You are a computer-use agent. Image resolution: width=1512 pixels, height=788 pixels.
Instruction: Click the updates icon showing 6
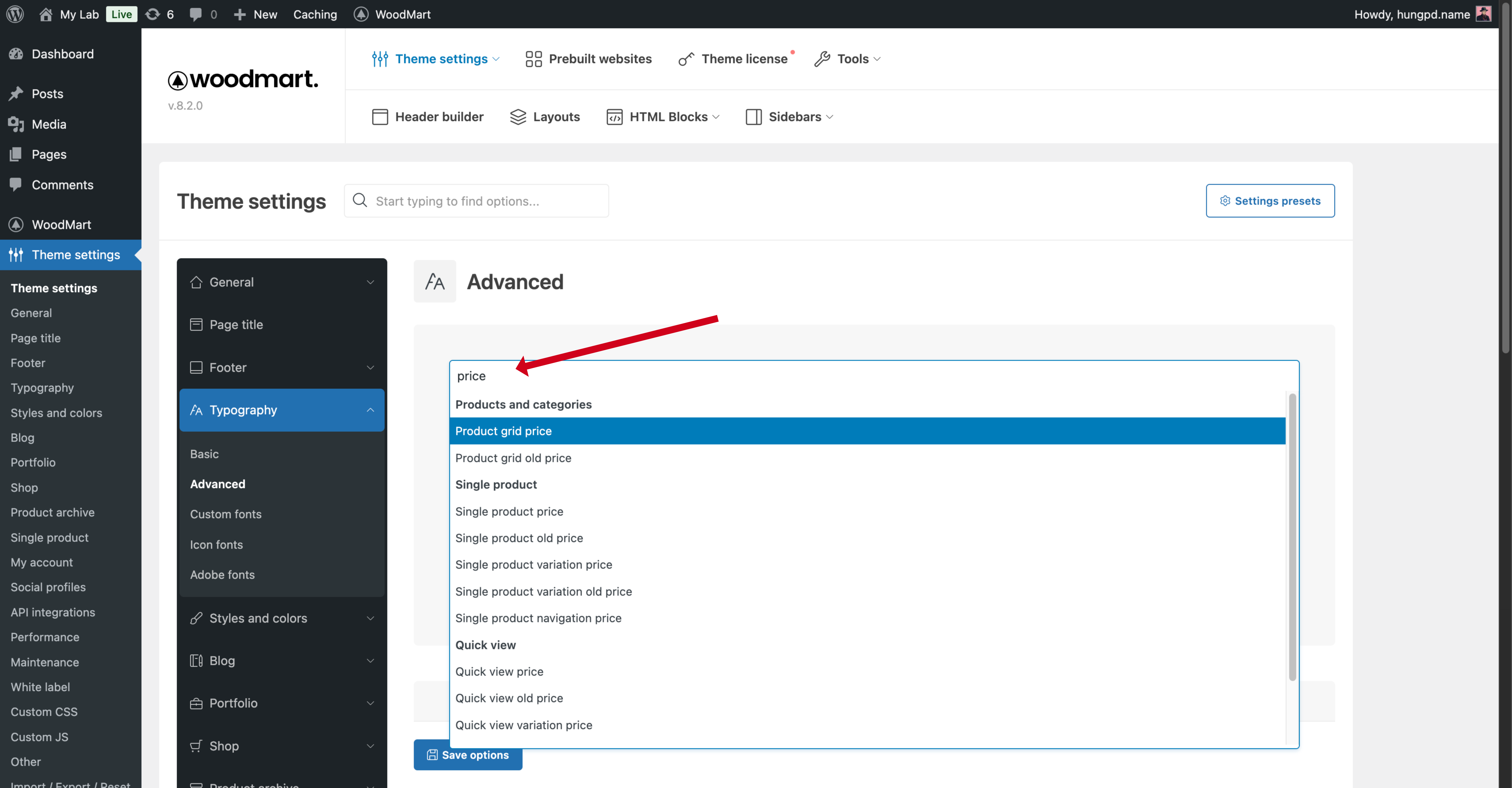pos(153,14)
